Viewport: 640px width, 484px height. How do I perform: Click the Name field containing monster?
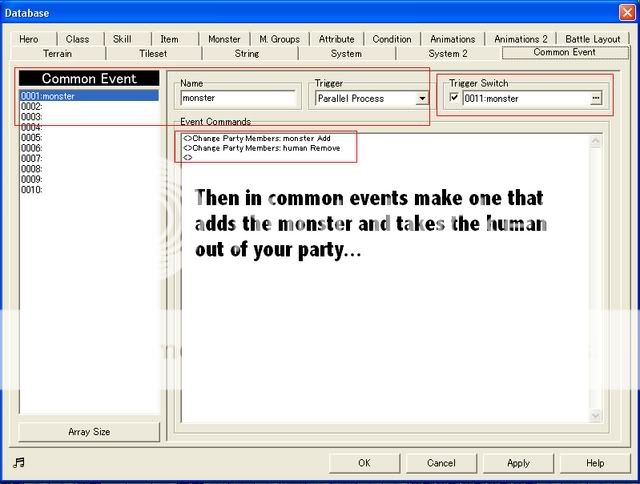point(238,99)
